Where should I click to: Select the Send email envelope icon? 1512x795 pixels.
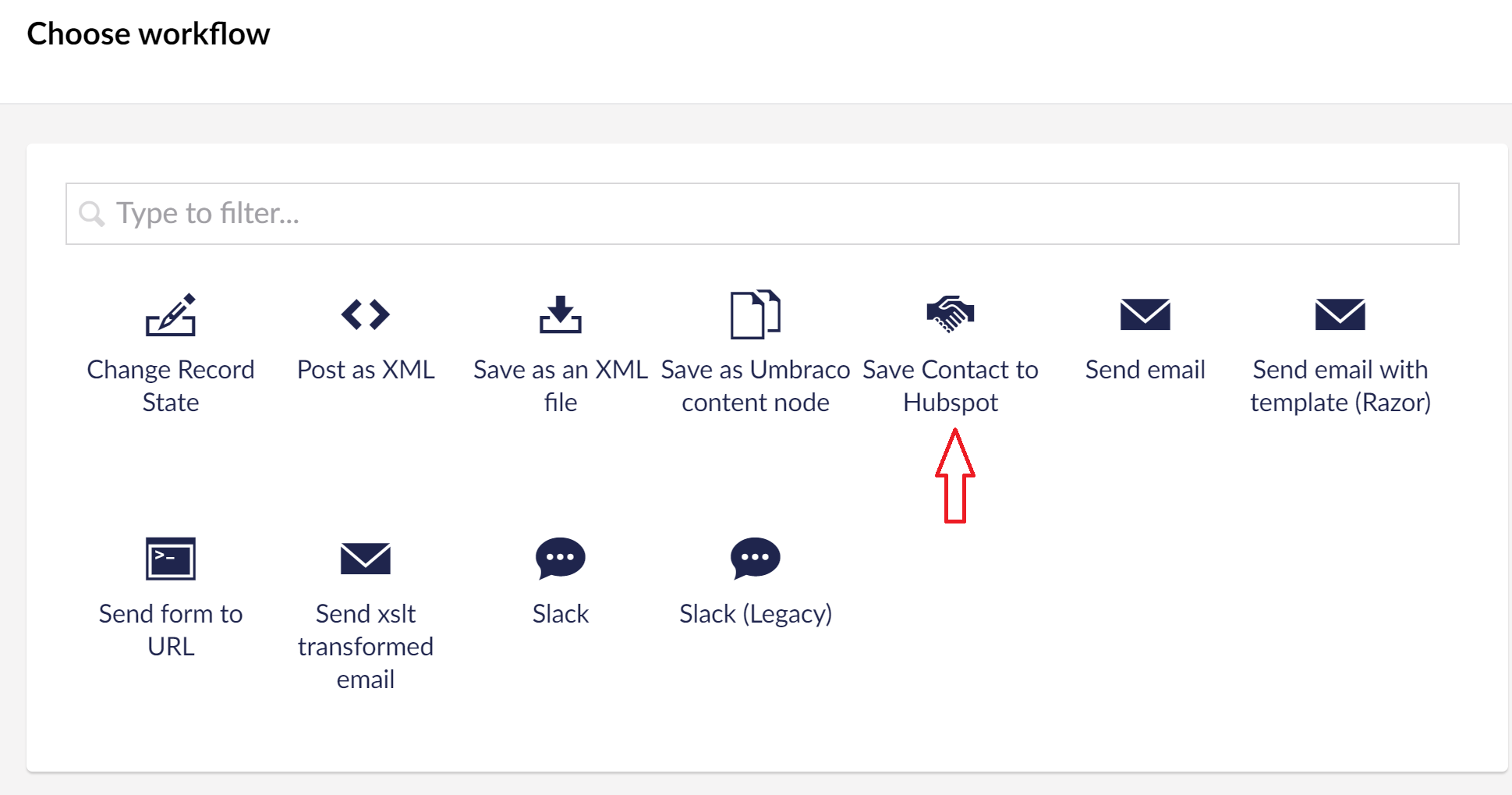1145,316
